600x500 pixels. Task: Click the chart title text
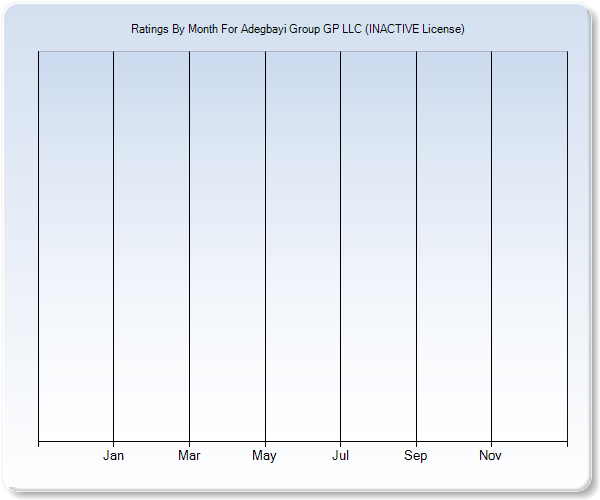[x=298, y=29]
